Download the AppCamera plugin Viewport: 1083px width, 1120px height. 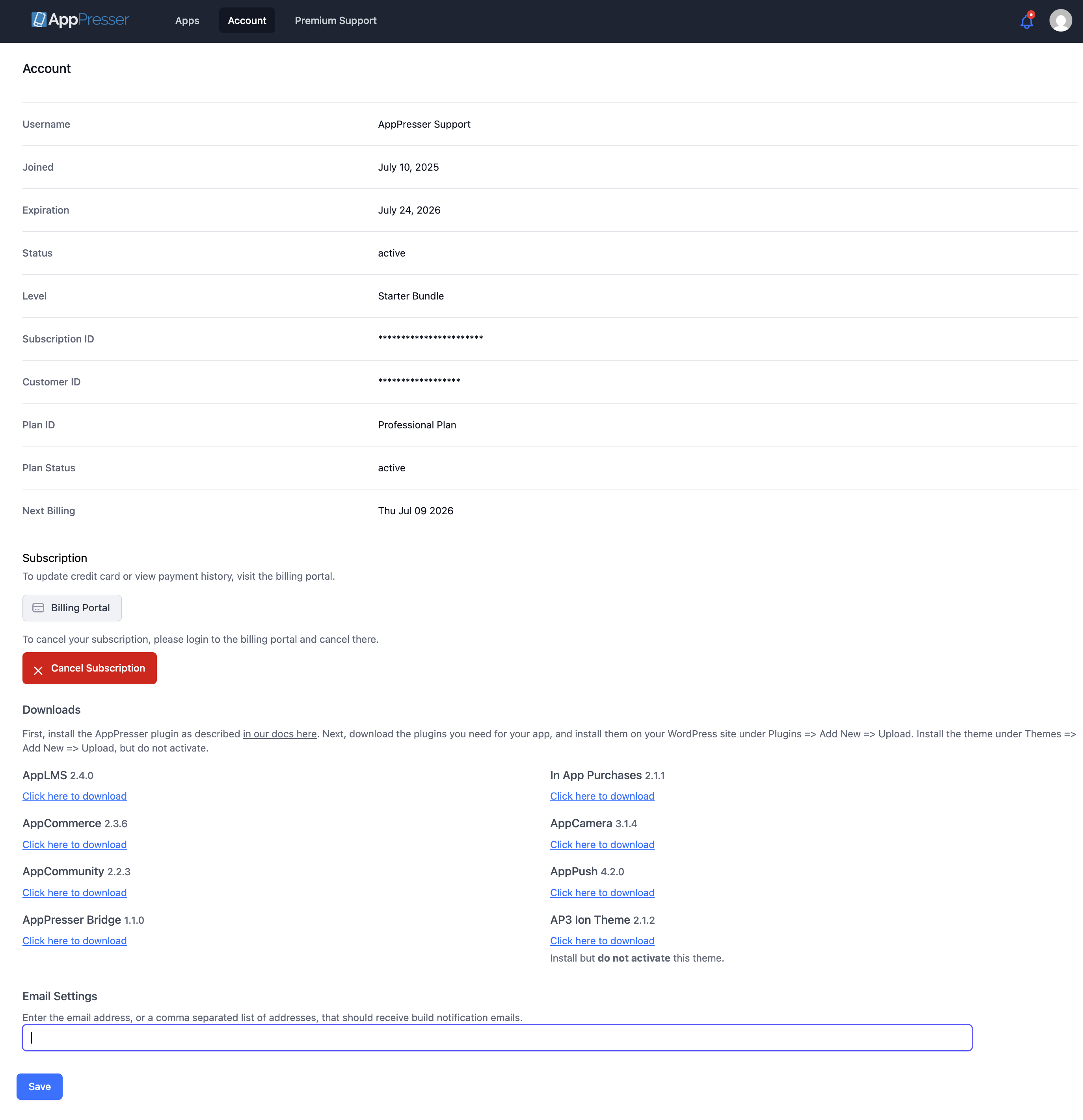click(602, 845)
